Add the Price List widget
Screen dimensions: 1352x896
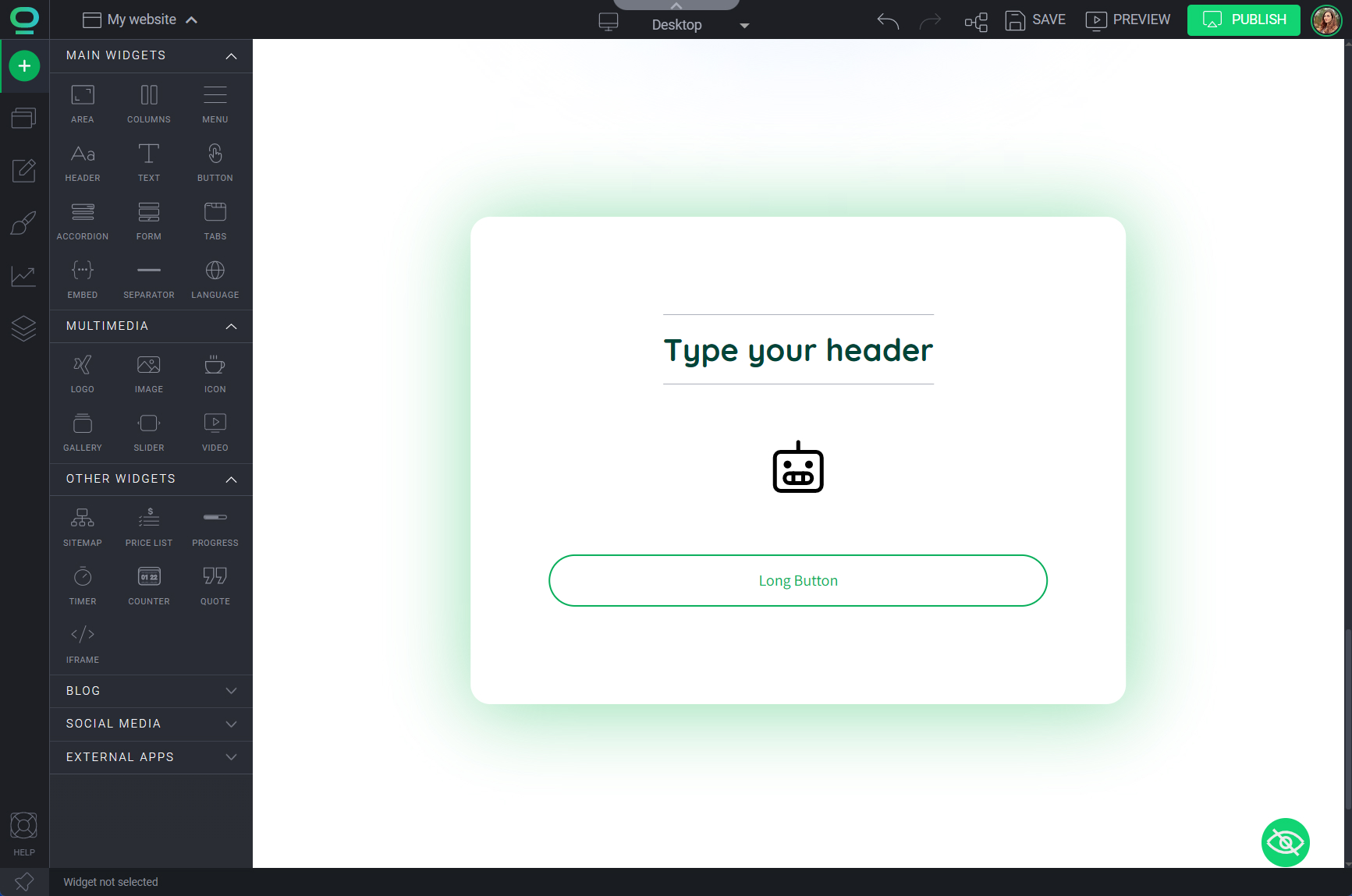pyautogui.click(x=149, y=527)
